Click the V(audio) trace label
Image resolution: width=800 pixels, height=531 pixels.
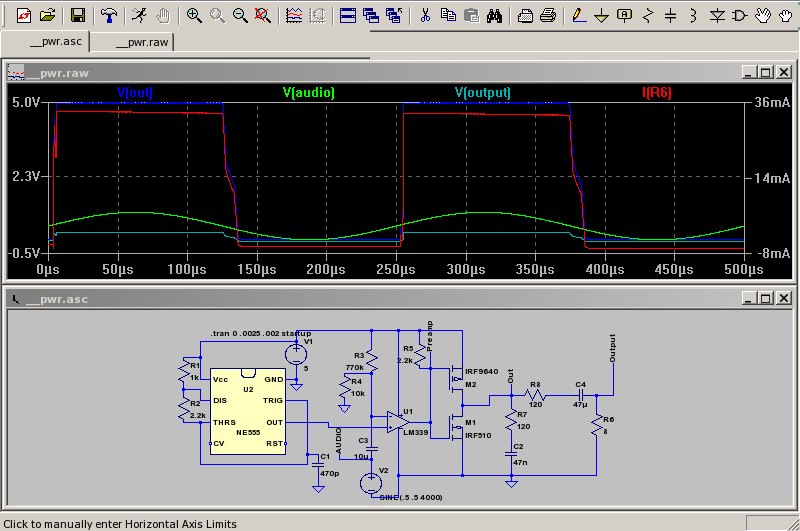point(309,92)
